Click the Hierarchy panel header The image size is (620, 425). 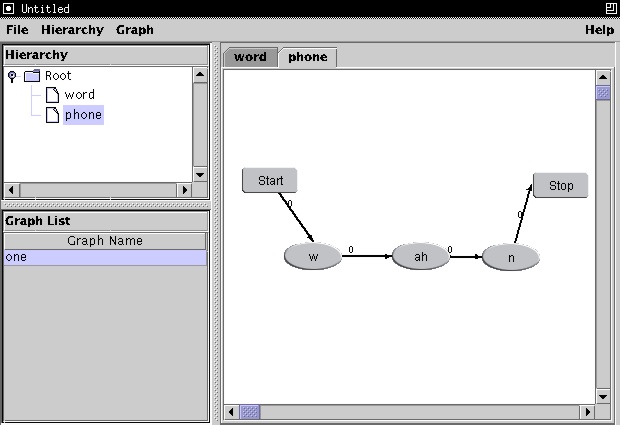coord(106,55)
